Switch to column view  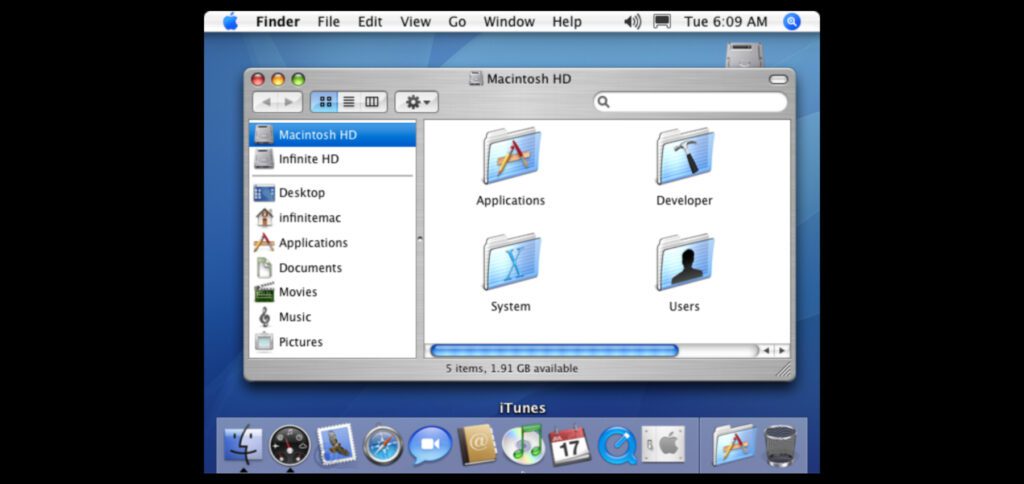point(372,102)
